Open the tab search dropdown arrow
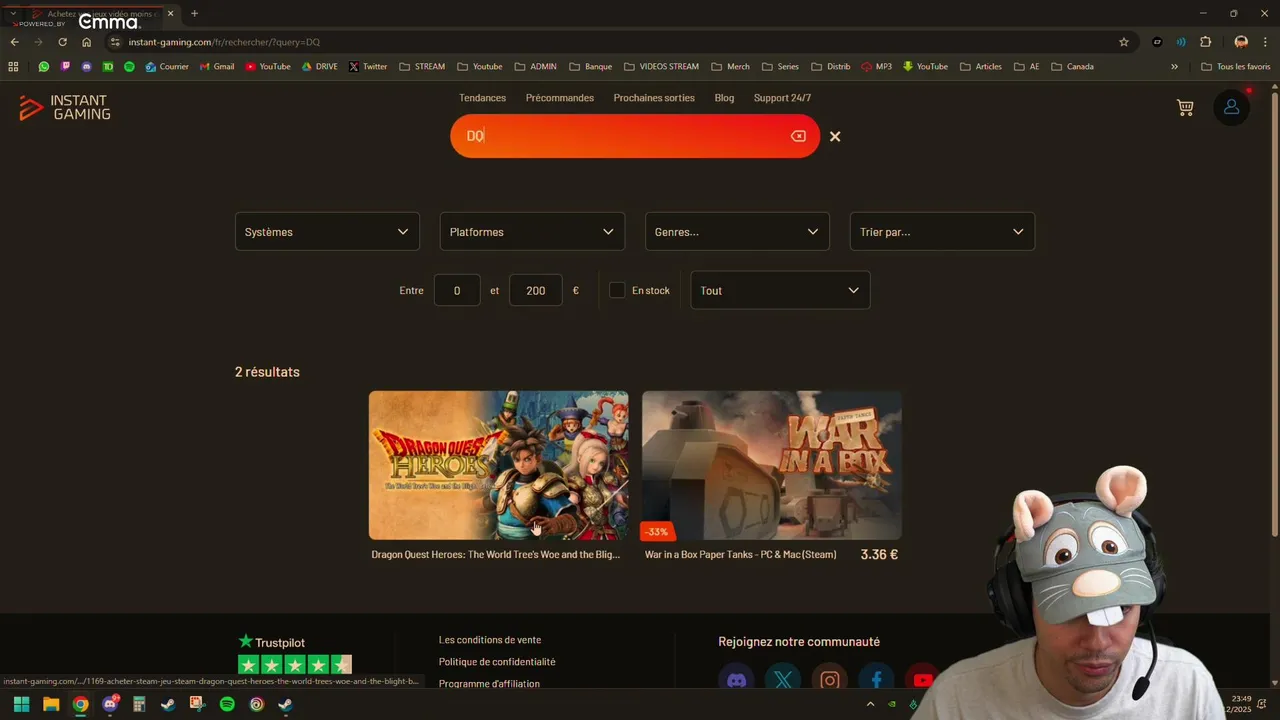 coord(13,13)
